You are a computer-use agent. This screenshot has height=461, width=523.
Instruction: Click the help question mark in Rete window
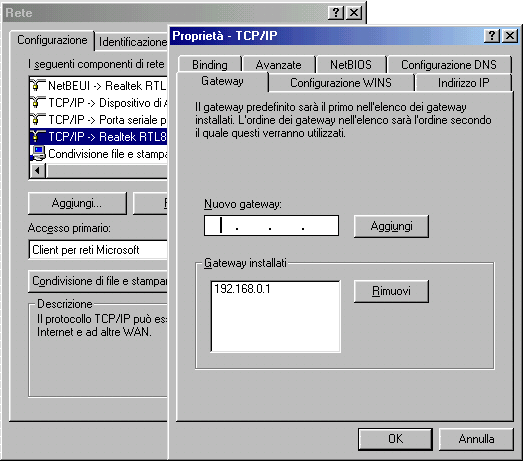pos(336,13)
